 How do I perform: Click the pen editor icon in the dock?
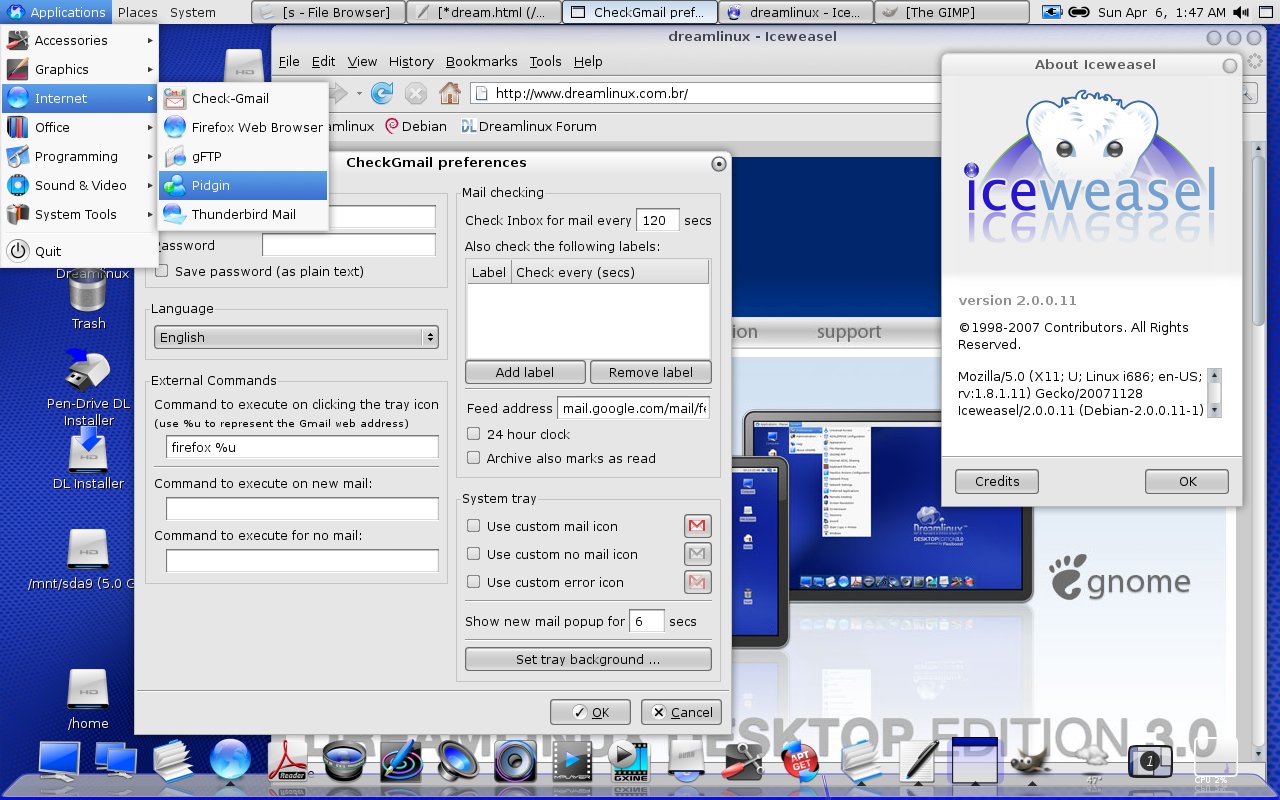(917, 762)
